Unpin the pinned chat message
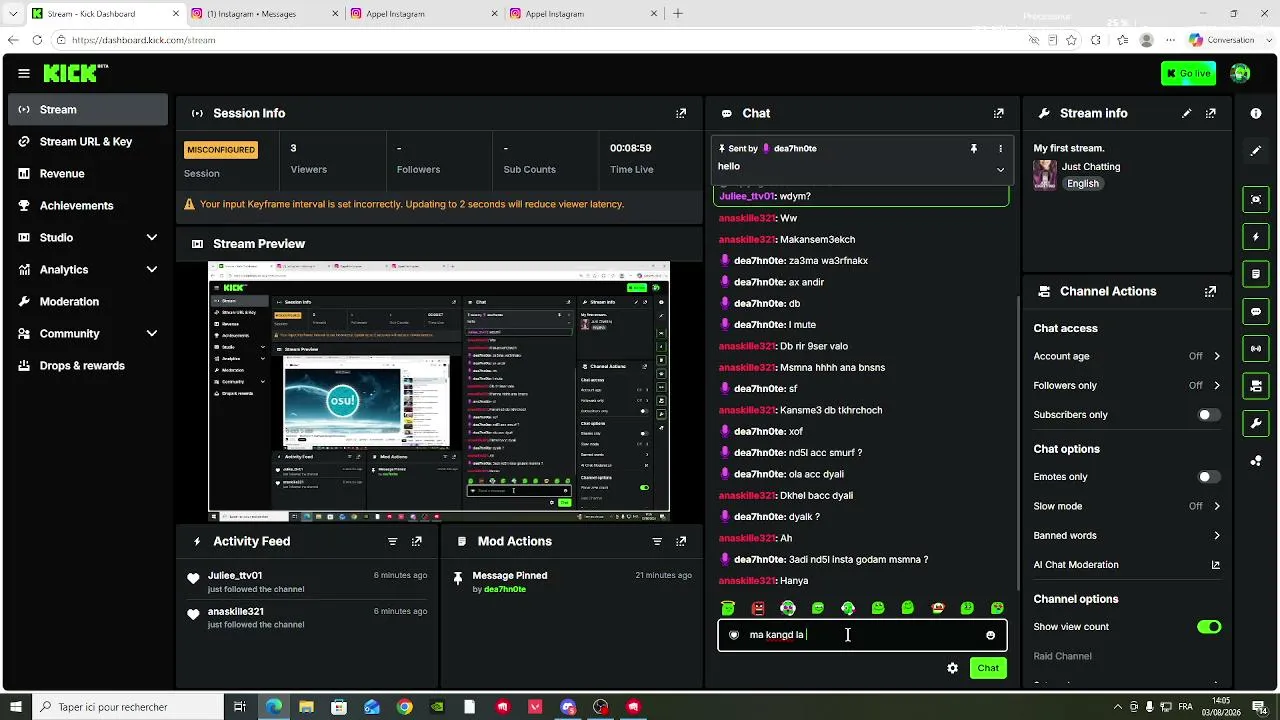This screenshot has width=1280, height=720. [974, 148]
